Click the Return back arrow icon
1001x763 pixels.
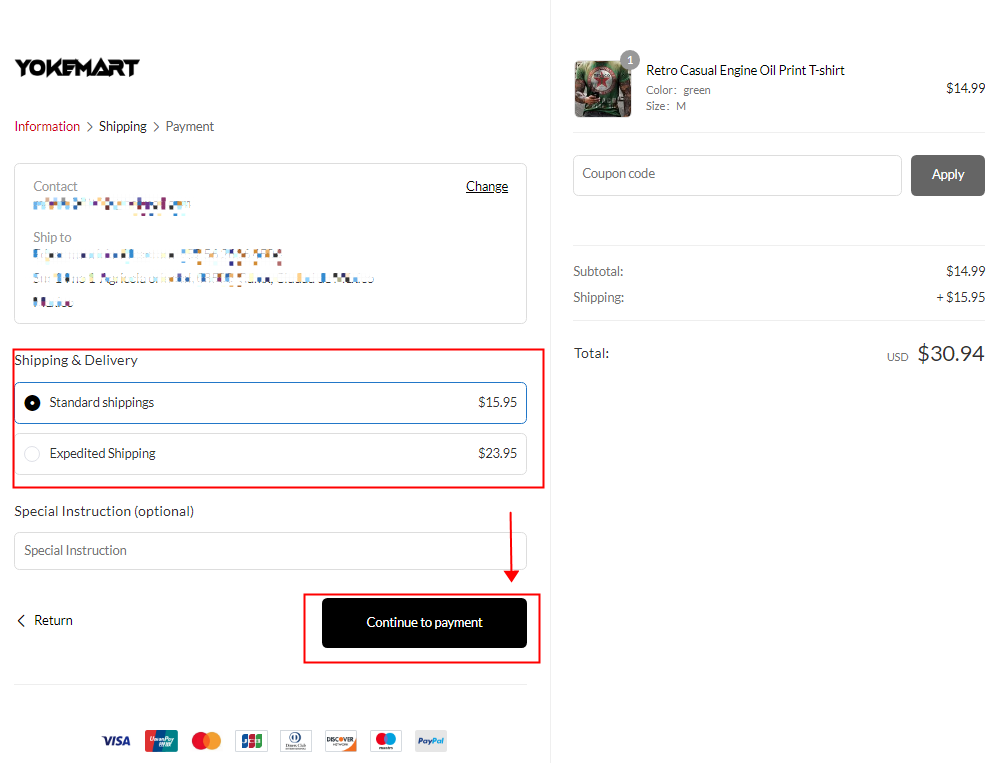(21, 621)
